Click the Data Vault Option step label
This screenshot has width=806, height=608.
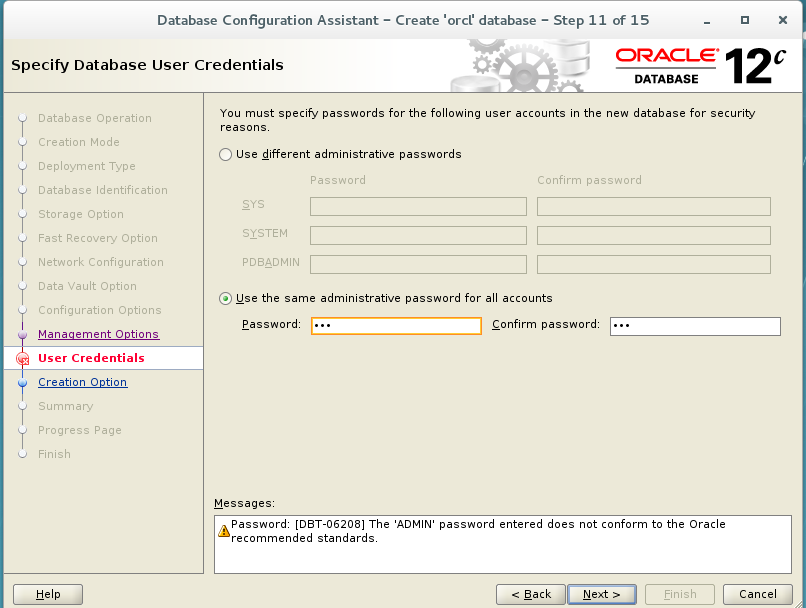pos(87,286)
